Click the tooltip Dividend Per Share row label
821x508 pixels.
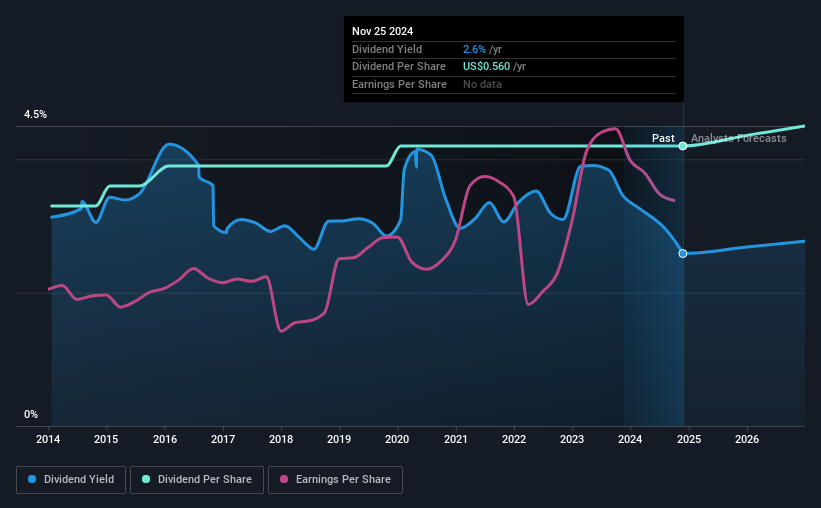point(399,67)
